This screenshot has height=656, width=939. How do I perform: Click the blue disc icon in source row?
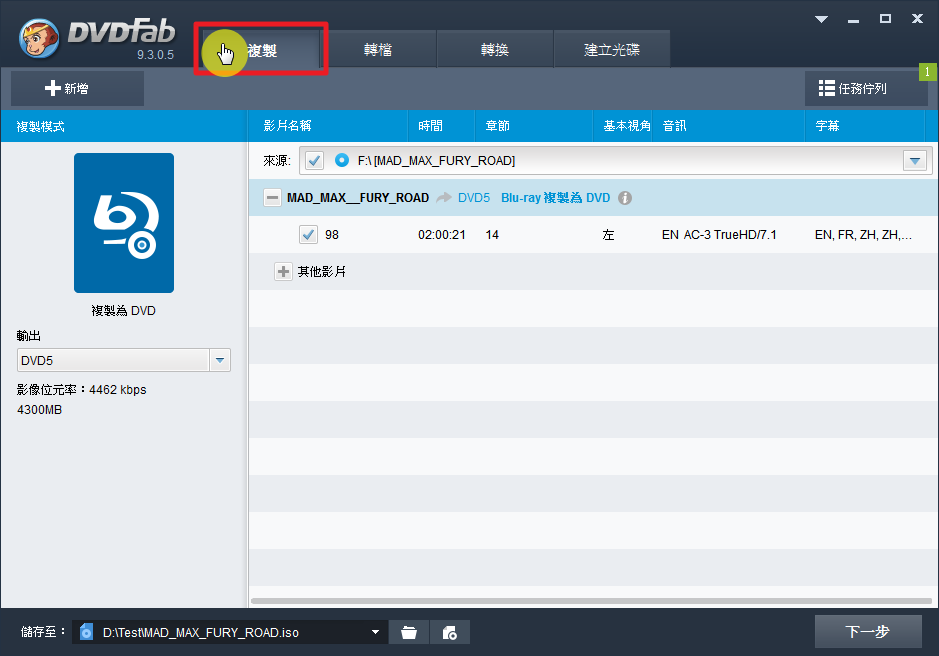point(342,160)
